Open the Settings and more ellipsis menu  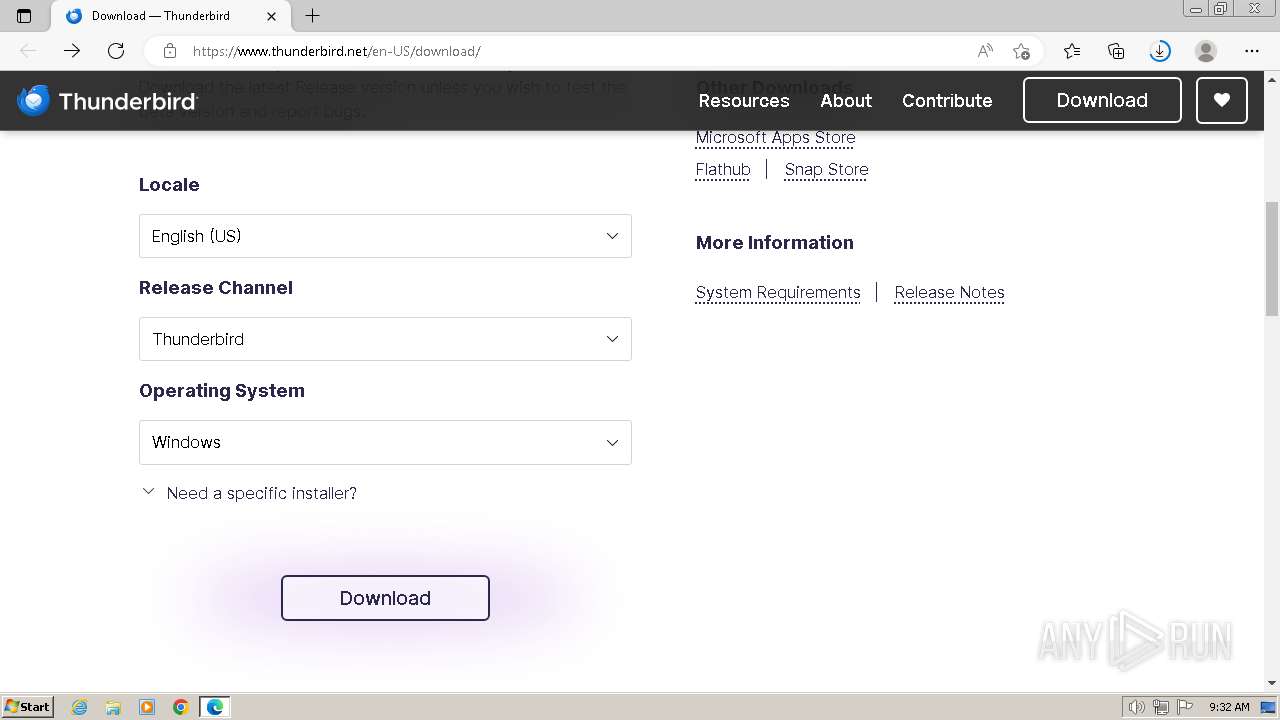(1252, 51)
